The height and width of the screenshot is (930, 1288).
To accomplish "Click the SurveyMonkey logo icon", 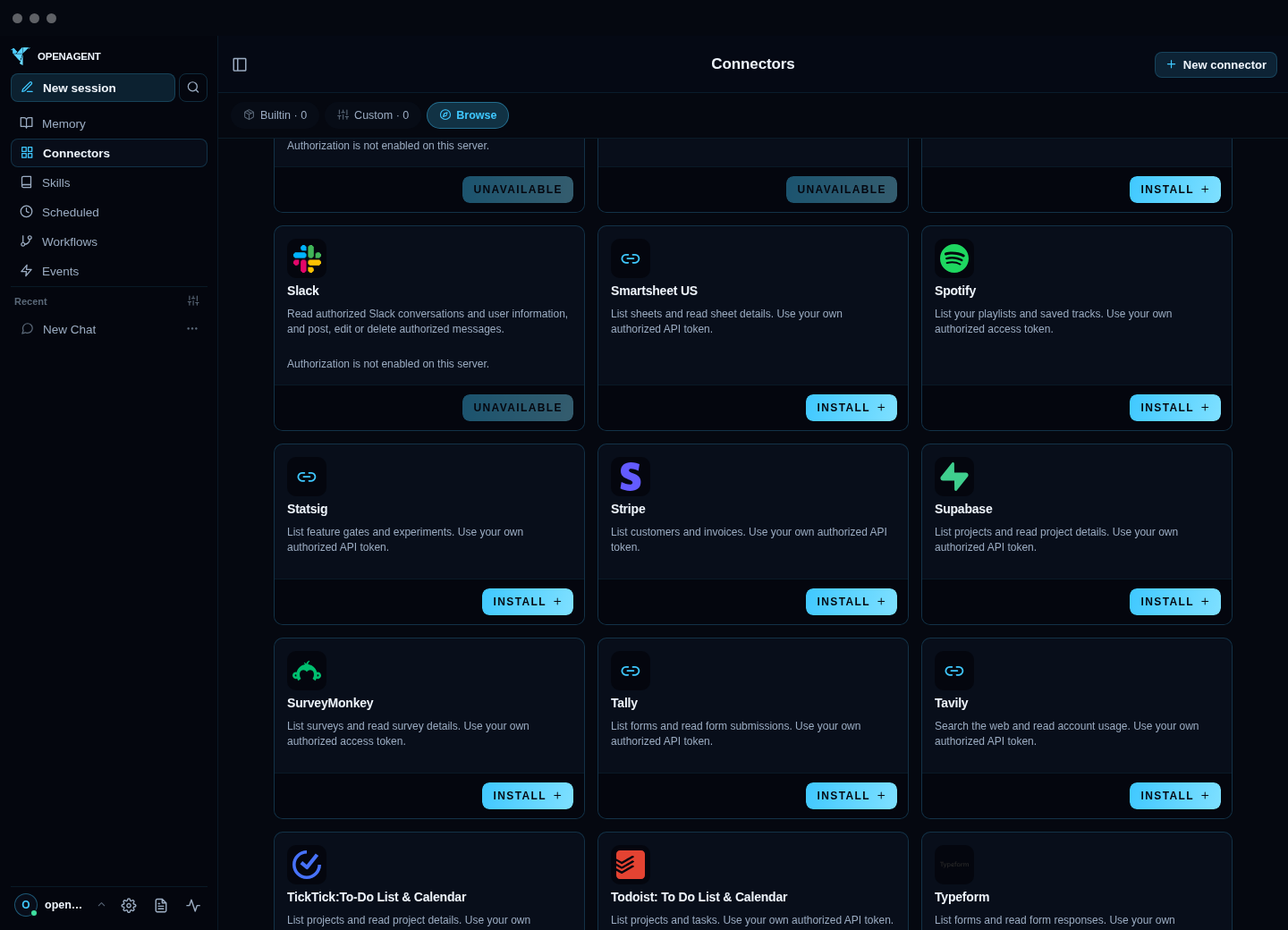I will pos(307,671).
